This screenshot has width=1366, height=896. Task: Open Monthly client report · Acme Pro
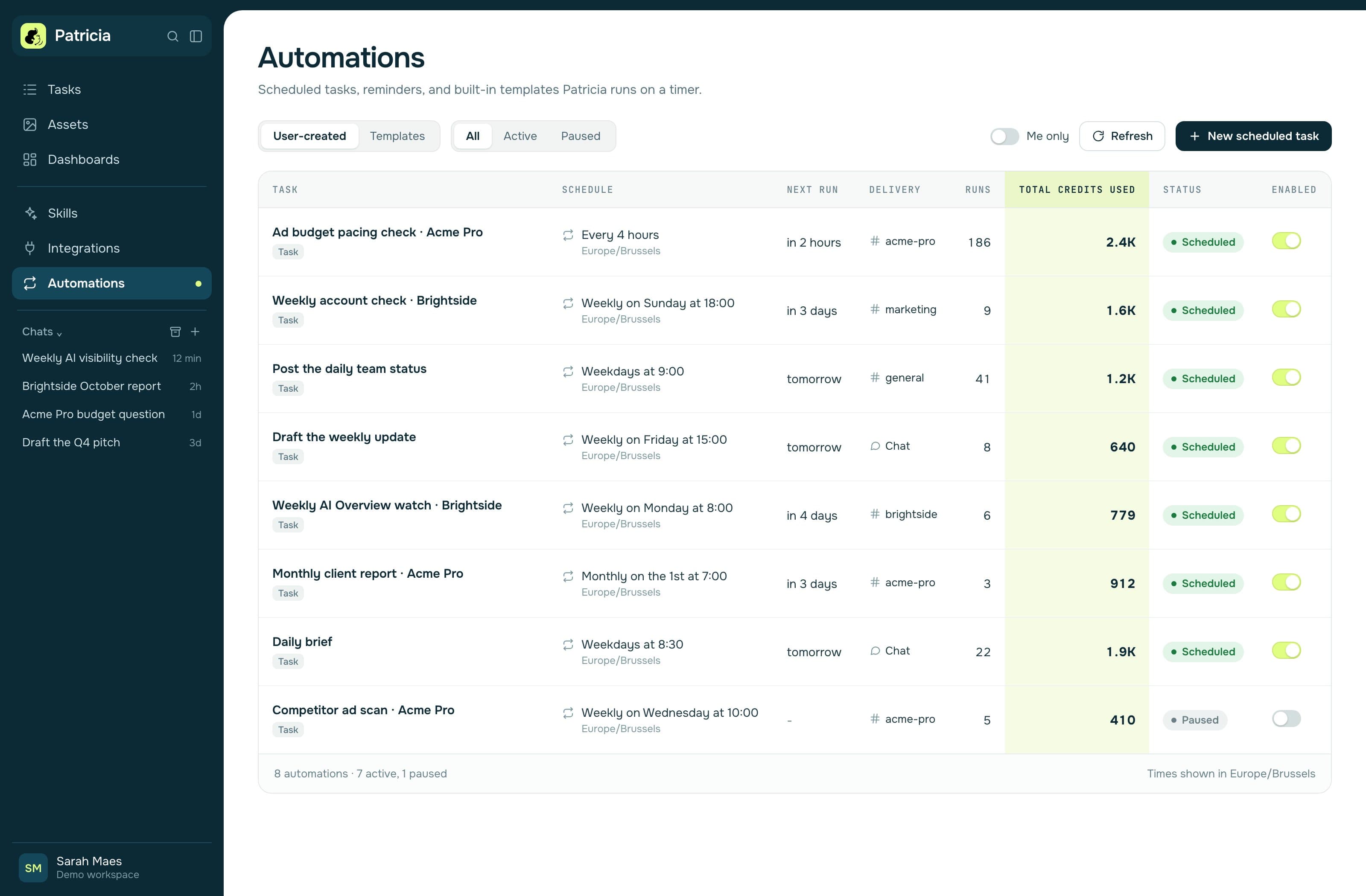[368, 573]
